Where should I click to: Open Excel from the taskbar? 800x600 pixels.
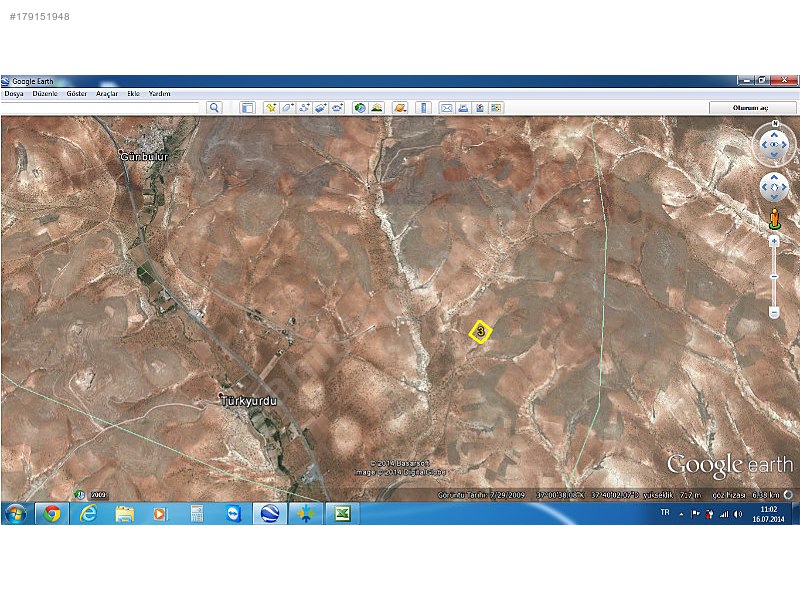click(342, 513)
